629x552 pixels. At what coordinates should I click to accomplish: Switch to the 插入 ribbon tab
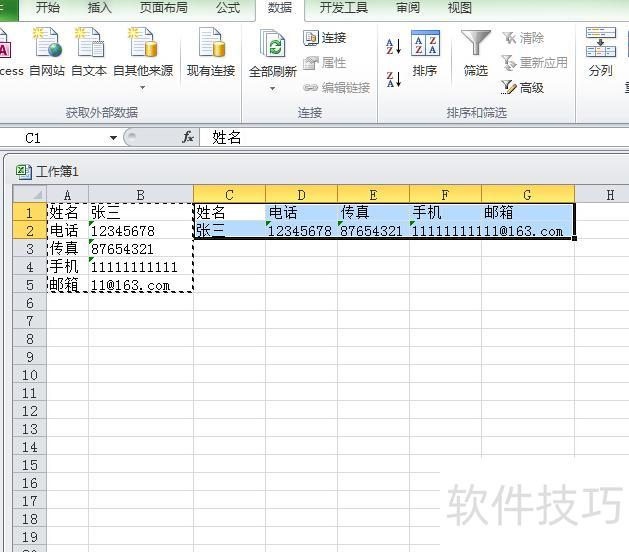pos(99,8)
